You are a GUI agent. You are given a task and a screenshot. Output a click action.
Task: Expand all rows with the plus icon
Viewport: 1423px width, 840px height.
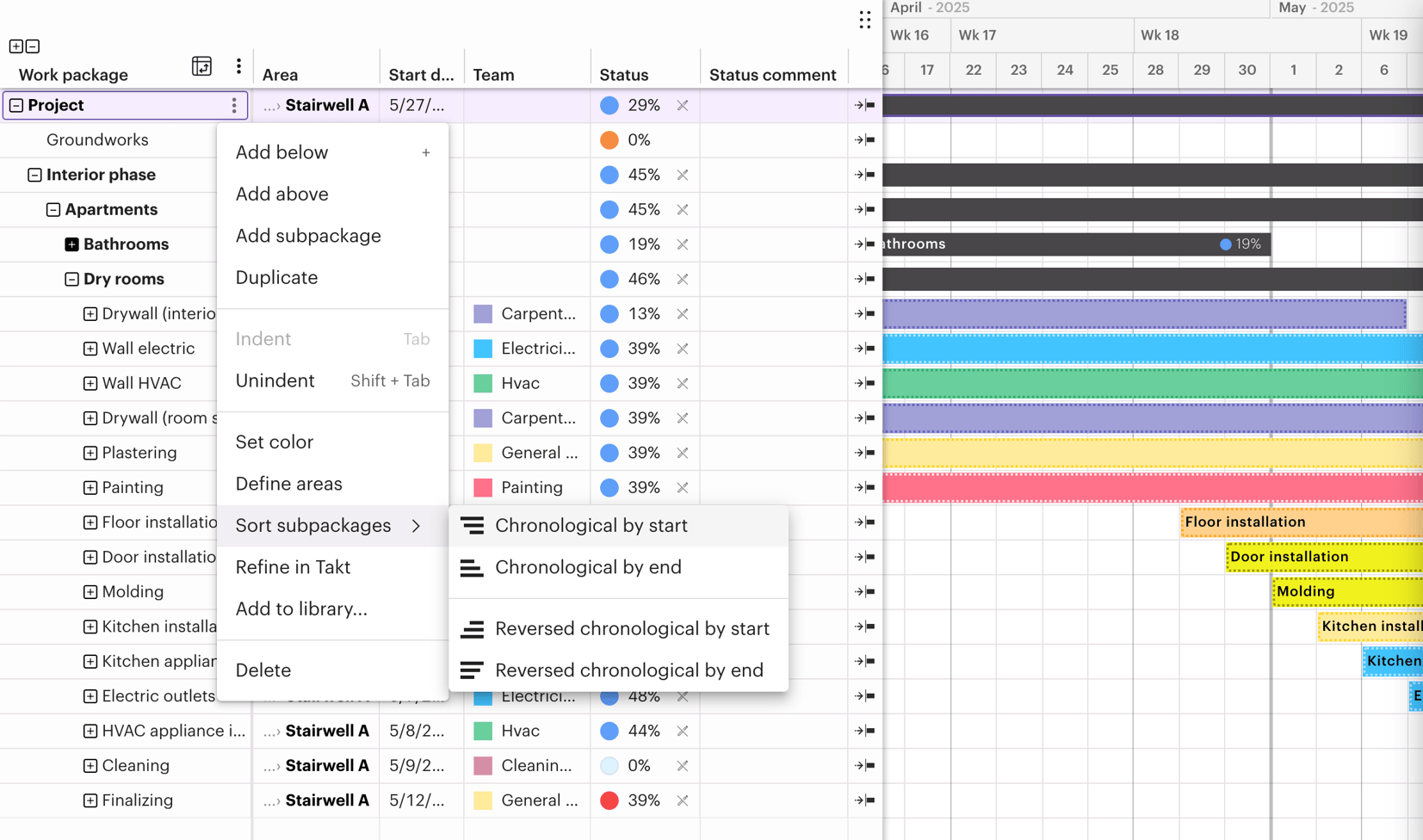(15, 46)
